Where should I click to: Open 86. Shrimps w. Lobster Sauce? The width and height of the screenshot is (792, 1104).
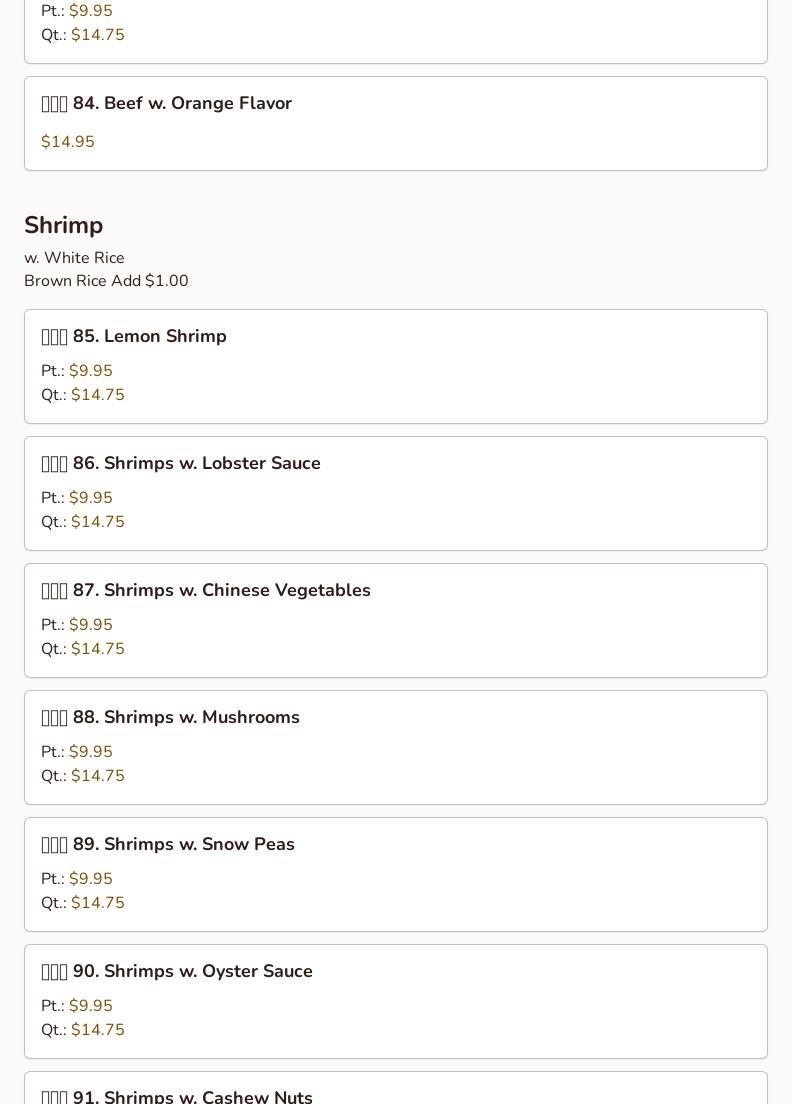(197, 464)
